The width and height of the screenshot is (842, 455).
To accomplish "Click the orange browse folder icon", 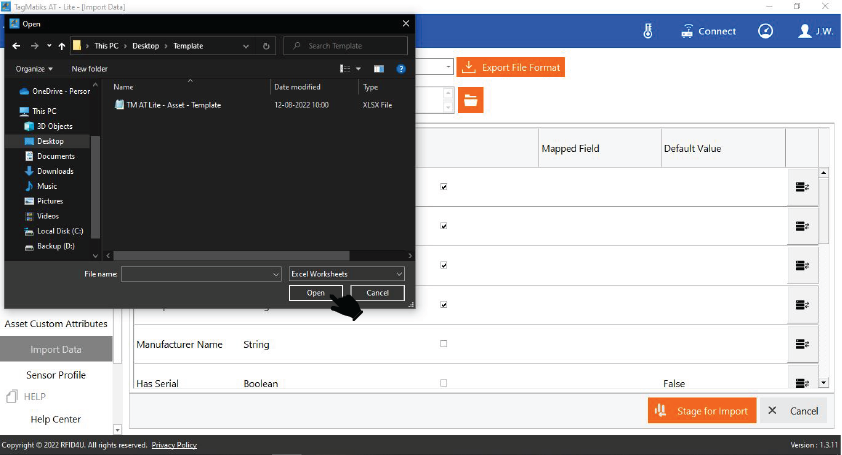I will (470, 100).
